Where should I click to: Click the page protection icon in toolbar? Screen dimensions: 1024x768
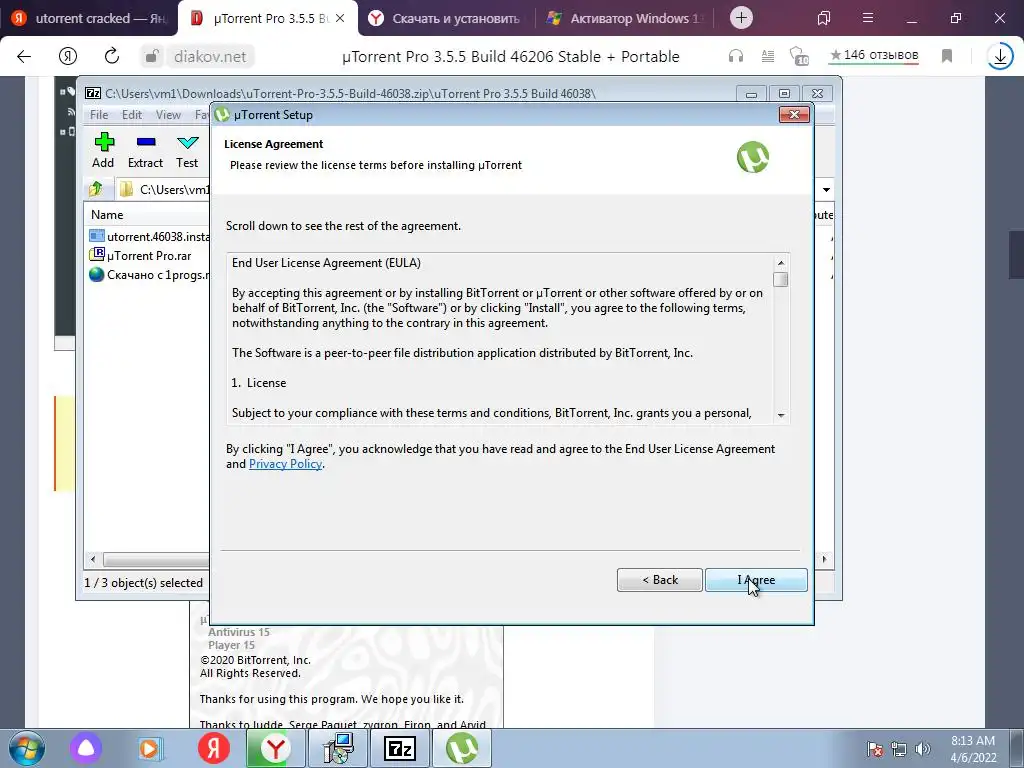[799, 56]
